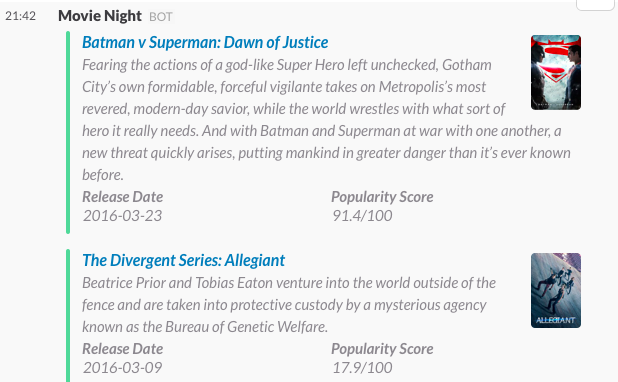Click the 21:42 message timestamp
618x382 pixels.
[20, 16]
